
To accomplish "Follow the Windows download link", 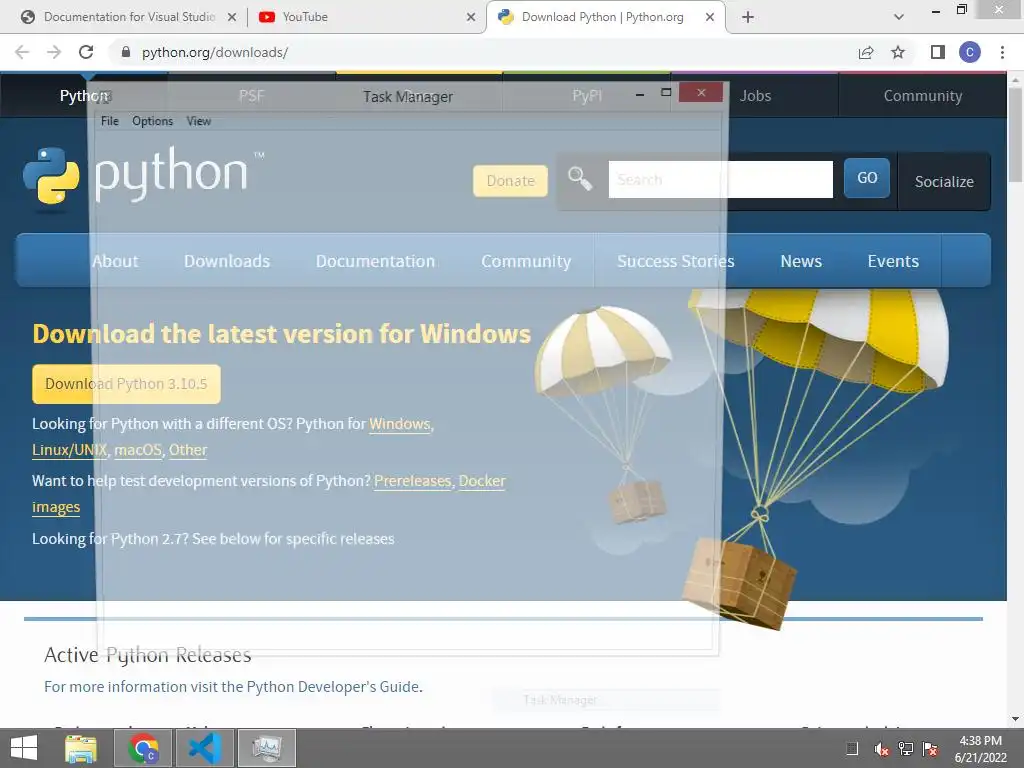I will click(400, 424).
